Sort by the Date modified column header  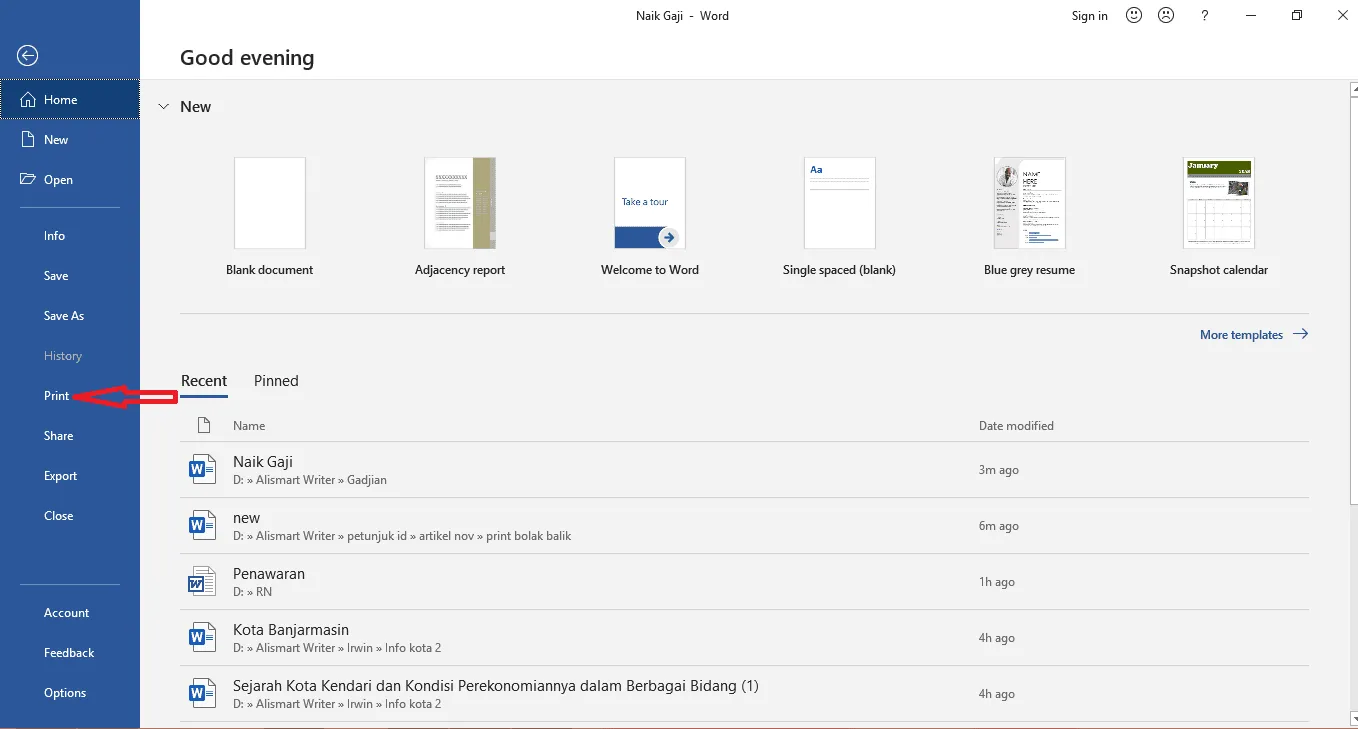[x=1016, y=426]
